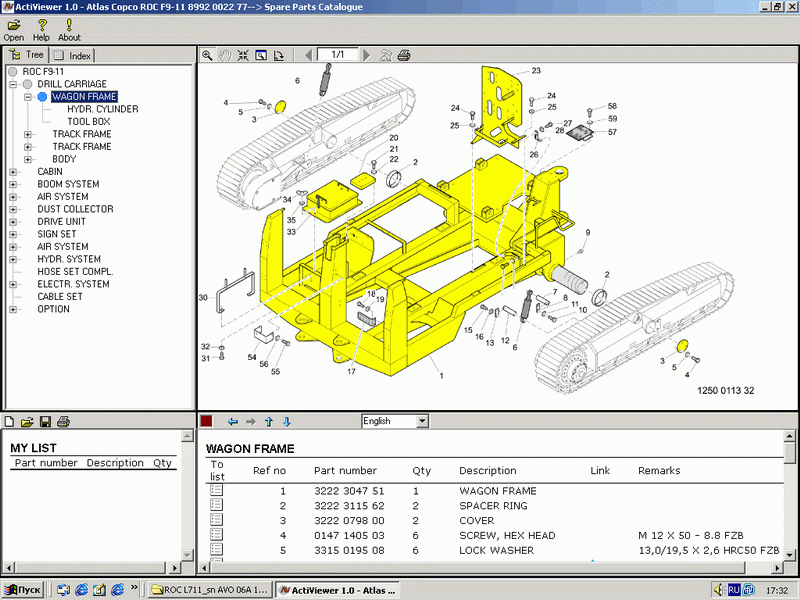The height and width of the screenshot is (600, 800).
Task: Collapse the WAGON FRAME tree node
Action: coord(28,97)
